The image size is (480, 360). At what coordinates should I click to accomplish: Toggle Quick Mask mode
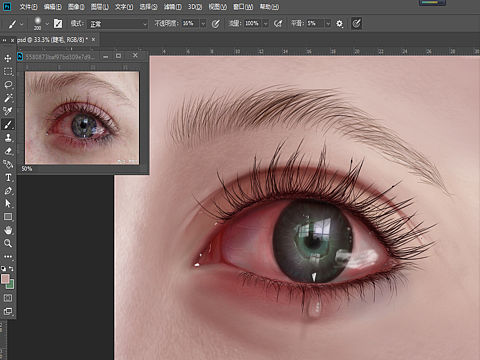pyautogui.click(x=8, y=298)
